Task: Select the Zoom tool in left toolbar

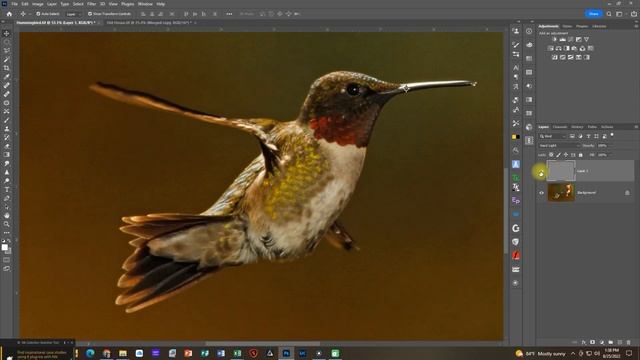Action: tap(7, 224)
